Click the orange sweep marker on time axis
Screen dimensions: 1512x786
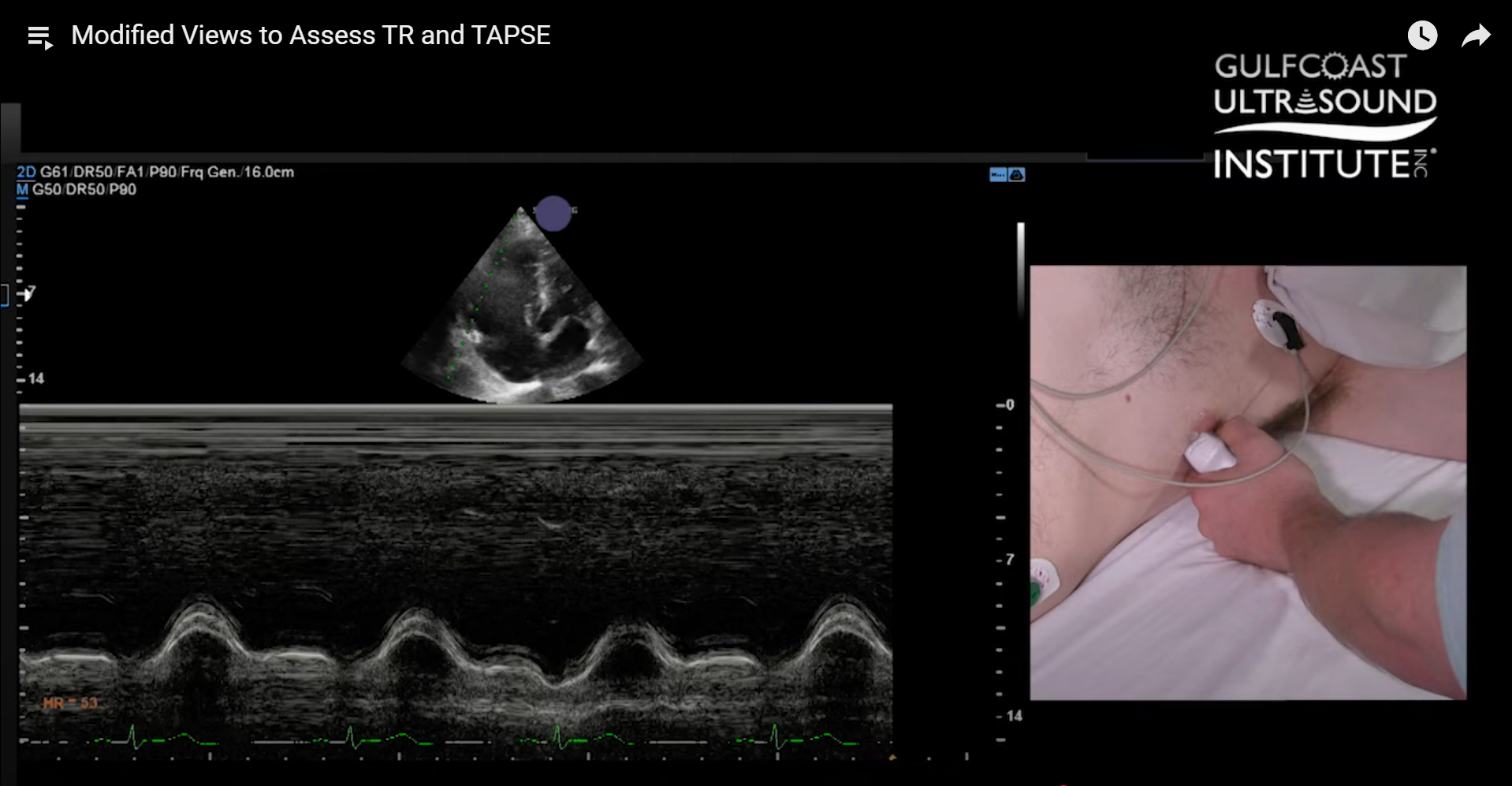(x=892, y=758)
